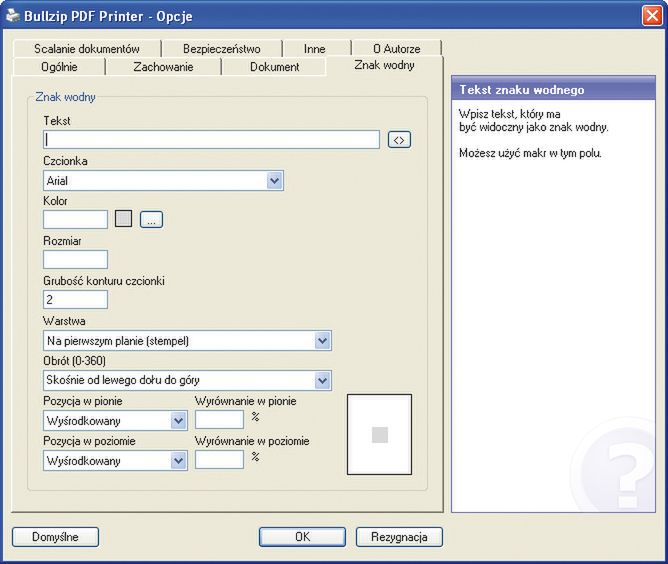Open Pozycja w poziomie dropdown
668x564 pixels.
point(178,460)
